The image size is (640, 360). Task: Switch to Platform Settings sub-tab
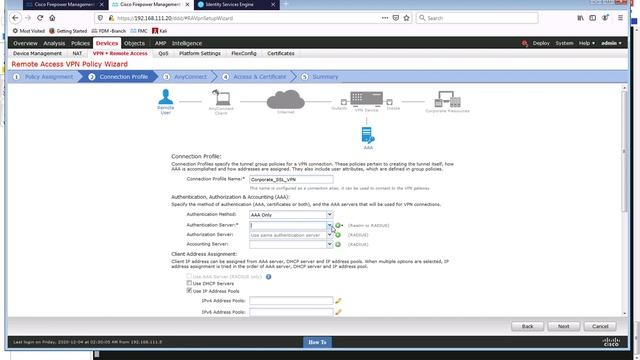point(200,53)
